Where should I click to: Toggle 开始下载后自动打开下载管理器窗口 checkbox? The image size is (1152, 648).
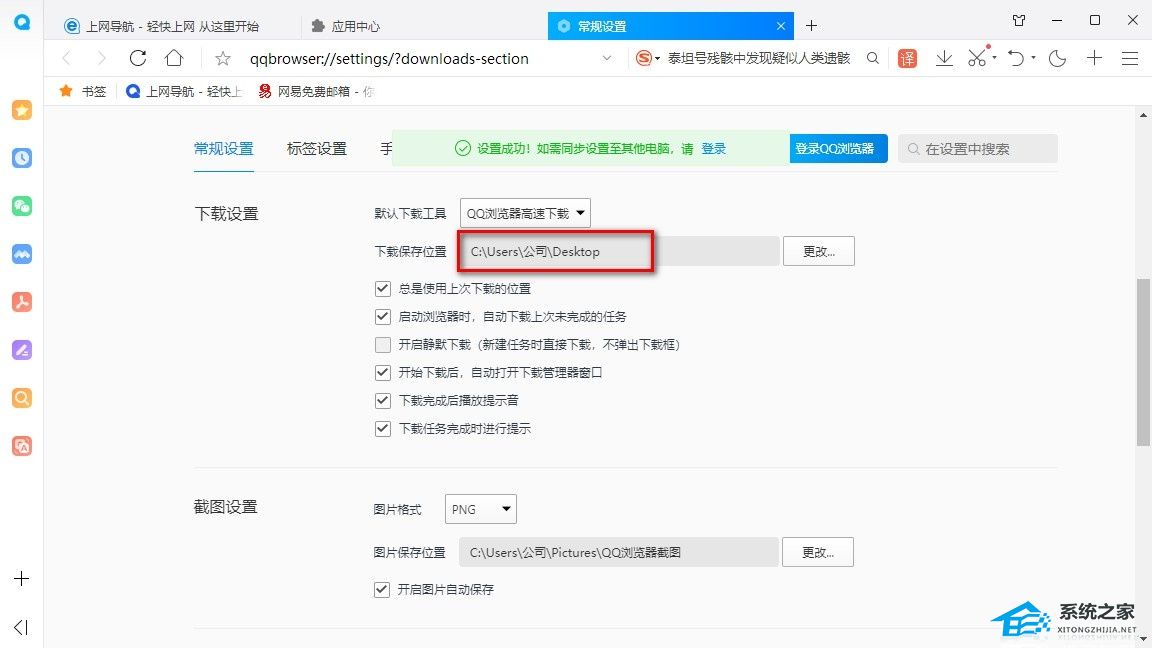pos(383,372)
